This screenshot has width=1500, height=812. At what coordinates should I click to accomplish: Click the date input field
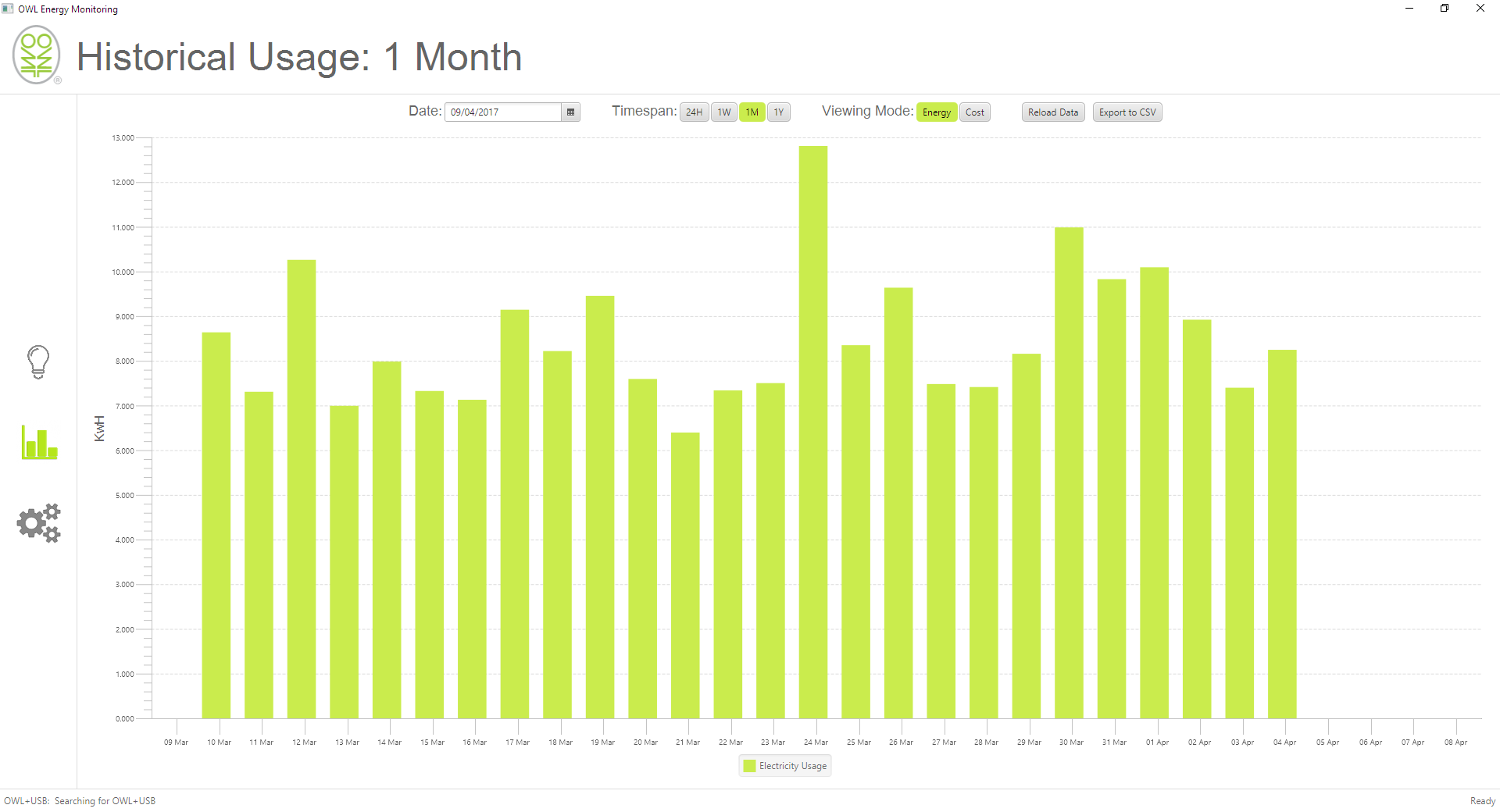pyautogui.click(x=502, y=112)
